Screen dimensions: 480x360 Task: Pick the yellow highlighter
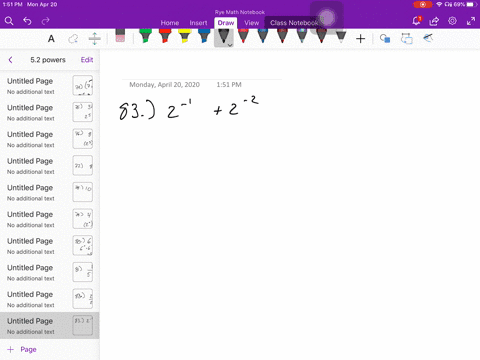(x=185, y=36)
